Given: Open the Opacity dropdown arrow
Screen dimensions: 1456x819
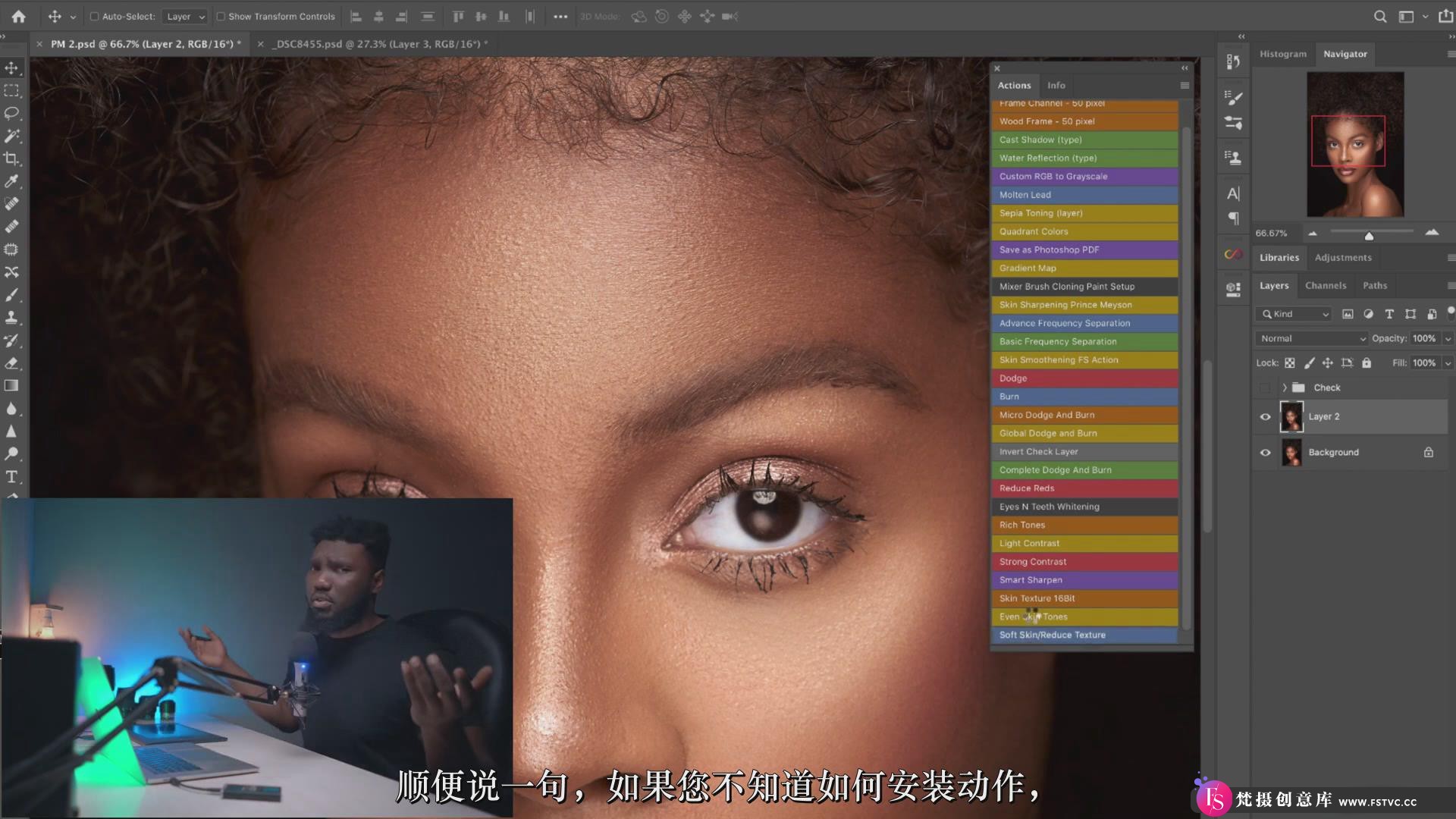Looking at the screenshot, I should pyautogui.click(x=1448, y=339).
